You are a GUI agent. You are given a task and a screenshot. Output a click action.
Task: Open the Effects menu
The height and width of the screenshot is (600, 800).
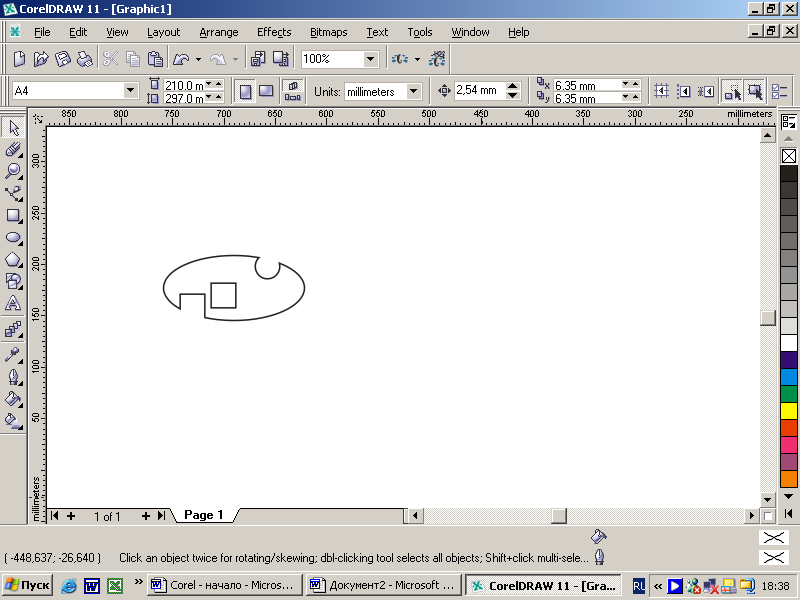tap(274, 32)
